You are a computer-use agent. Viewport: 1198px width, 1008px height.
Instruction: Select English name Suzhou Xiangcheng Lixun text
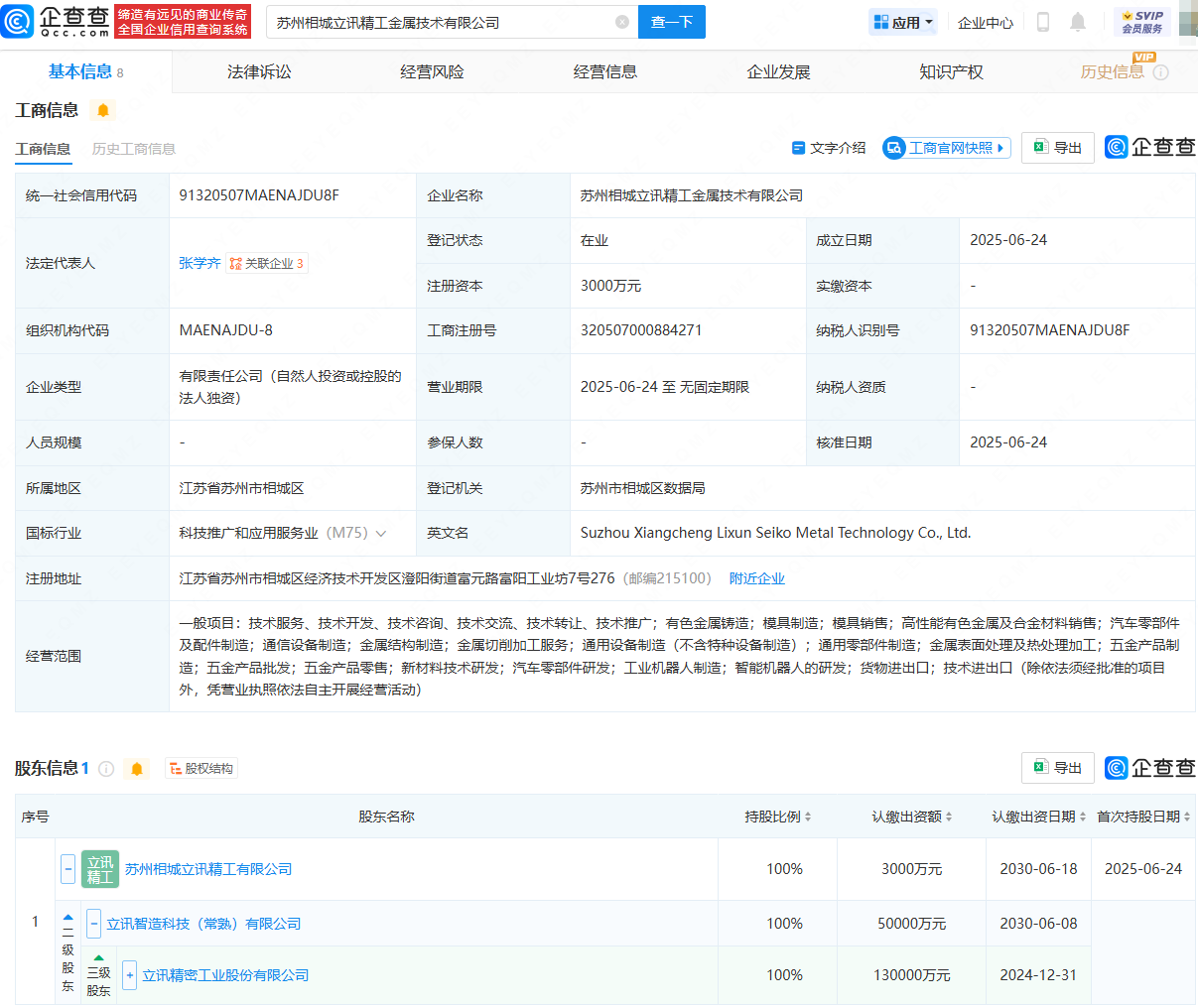pos(776,533)
